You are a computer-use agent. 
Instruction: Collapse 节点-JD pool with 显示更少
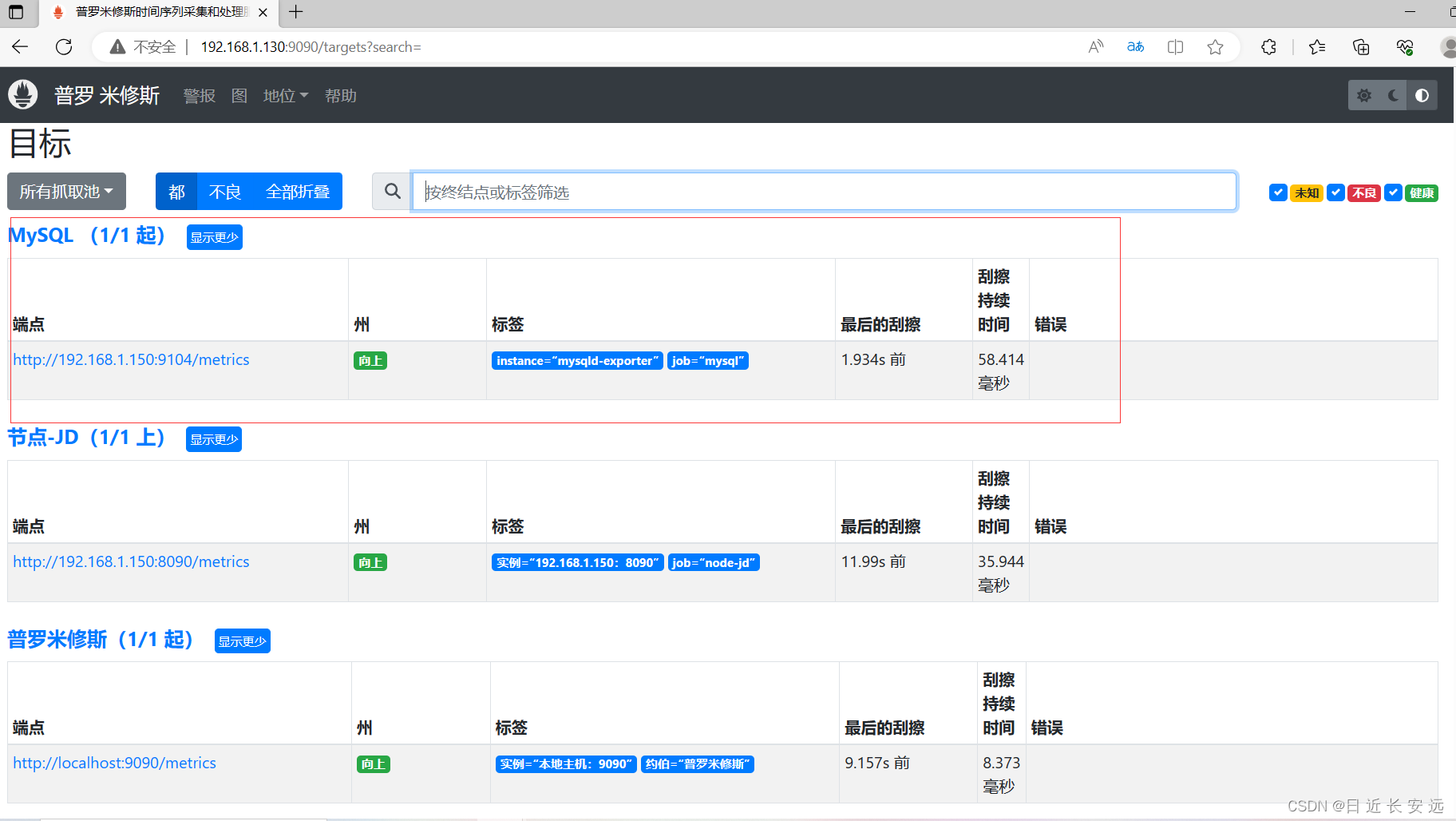(214, 439)
